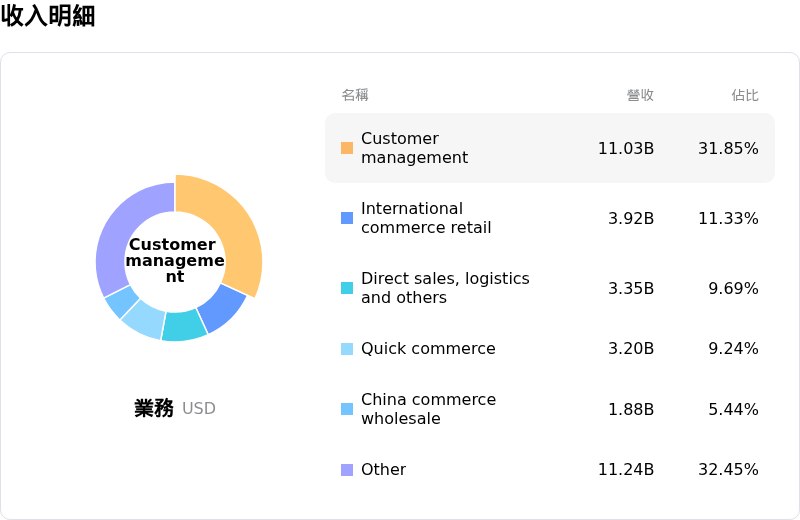Sort by the 營收 column header

pos(640,95)
